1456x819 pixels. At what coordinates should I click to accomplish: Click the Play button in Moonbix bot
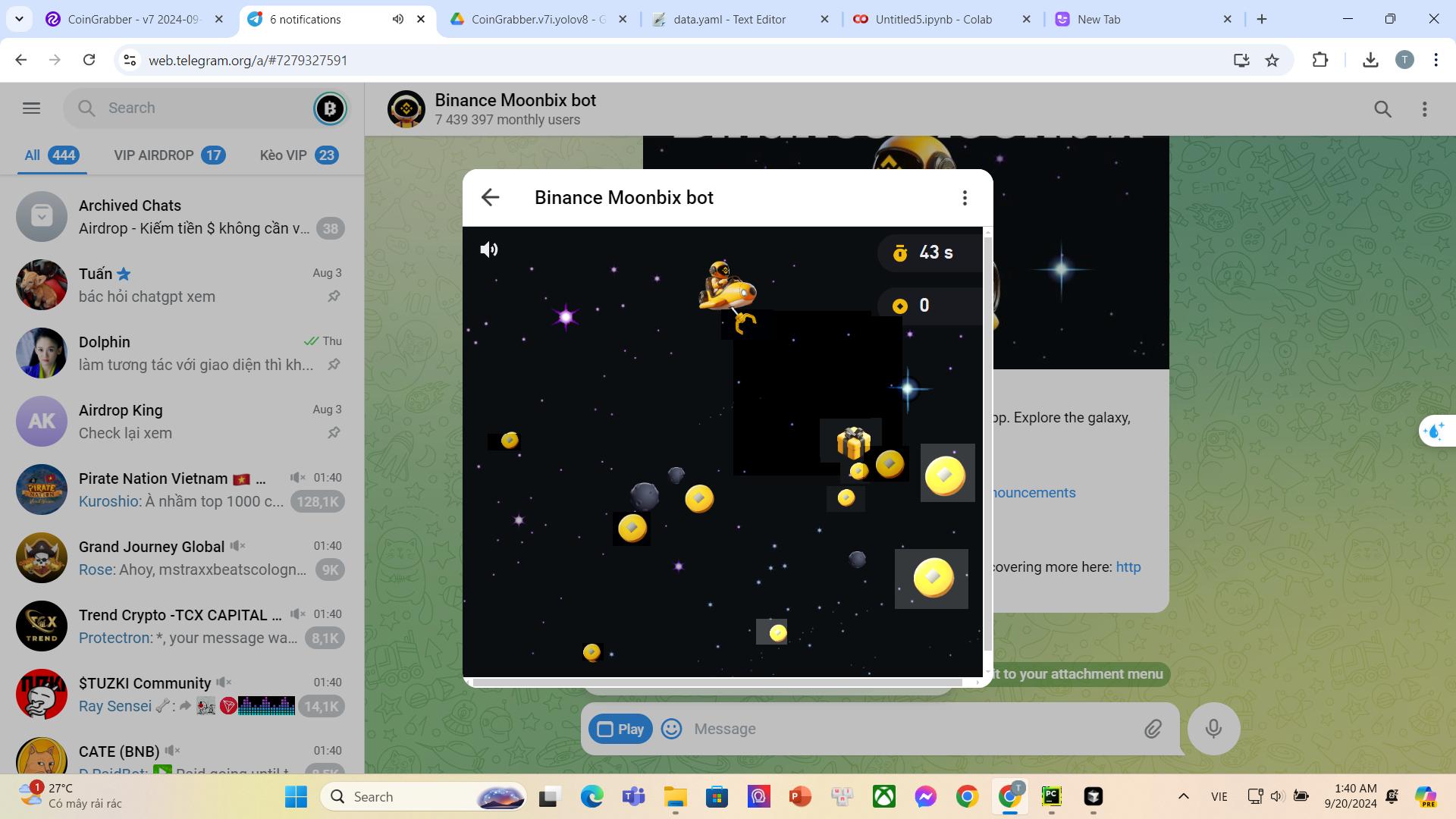point(620,728)
